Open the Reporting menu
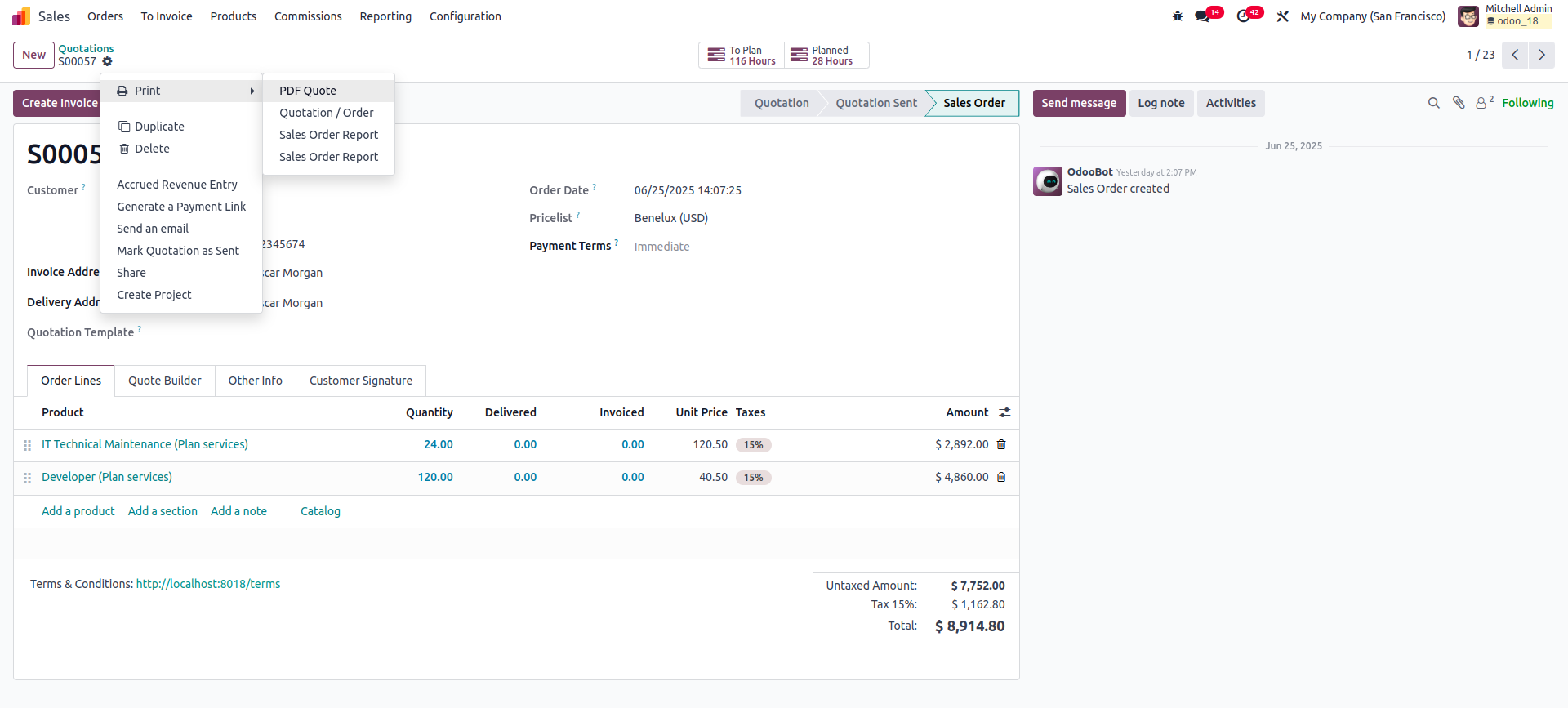Screen dimensions: 1568x708 click(385, 16)
